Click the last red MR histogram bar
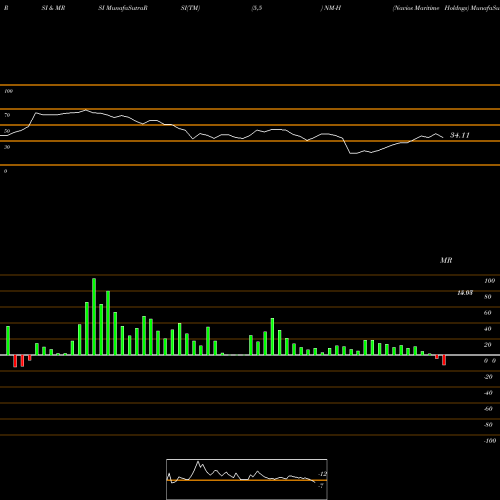 tap(444, 360)
